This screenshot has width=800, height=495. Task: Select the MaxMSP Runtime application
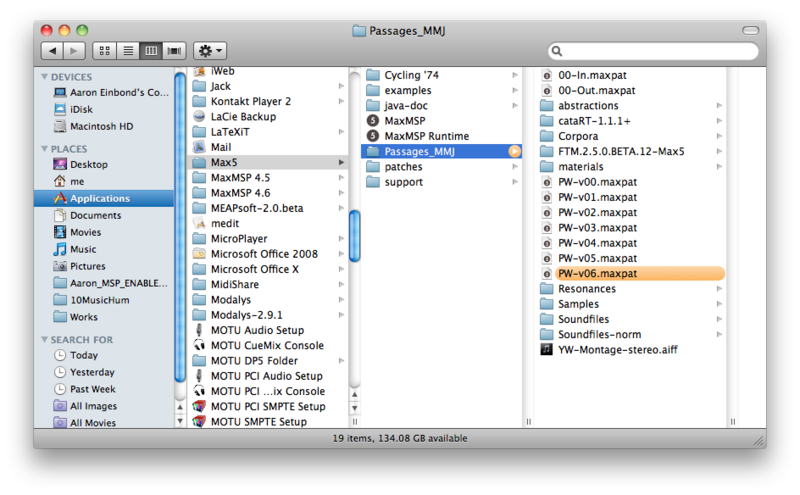[x=418, y=136]
